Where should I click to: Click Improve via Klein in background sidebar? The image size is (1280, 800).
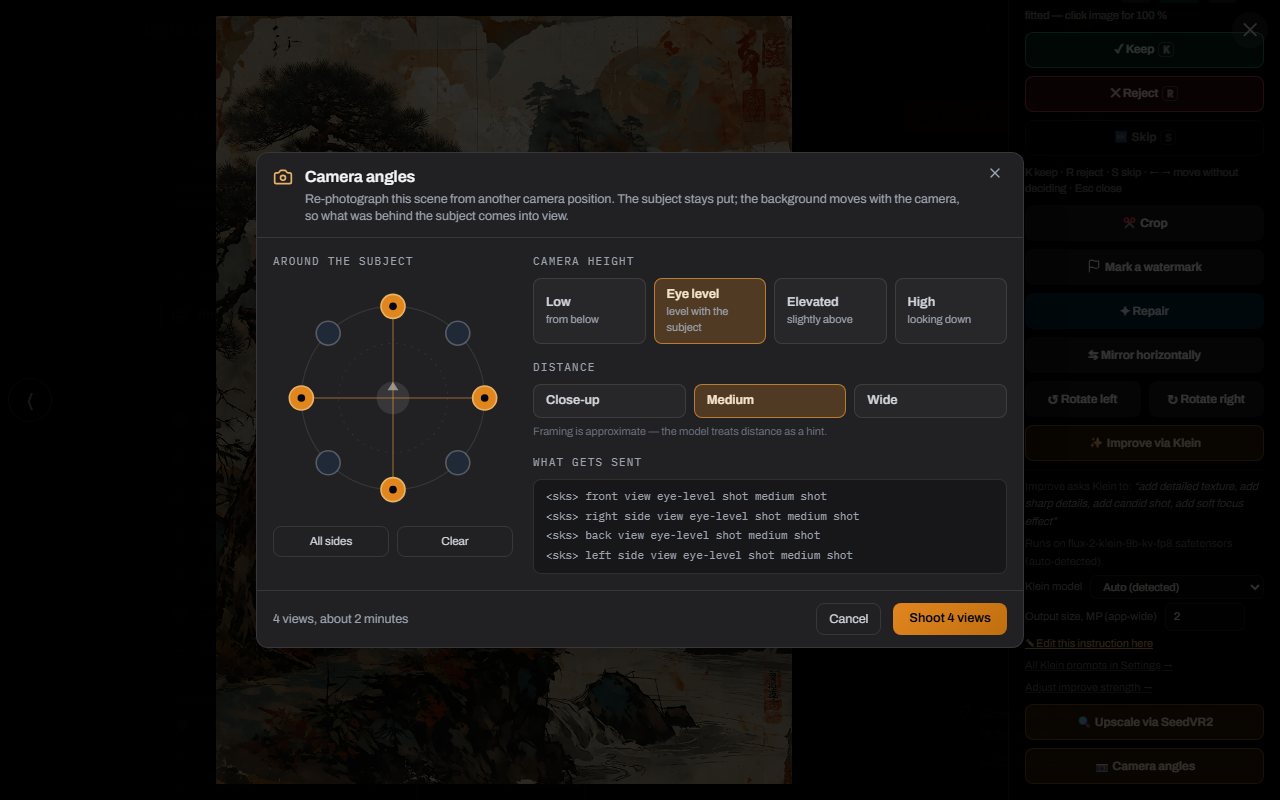tap(1144, 443)
